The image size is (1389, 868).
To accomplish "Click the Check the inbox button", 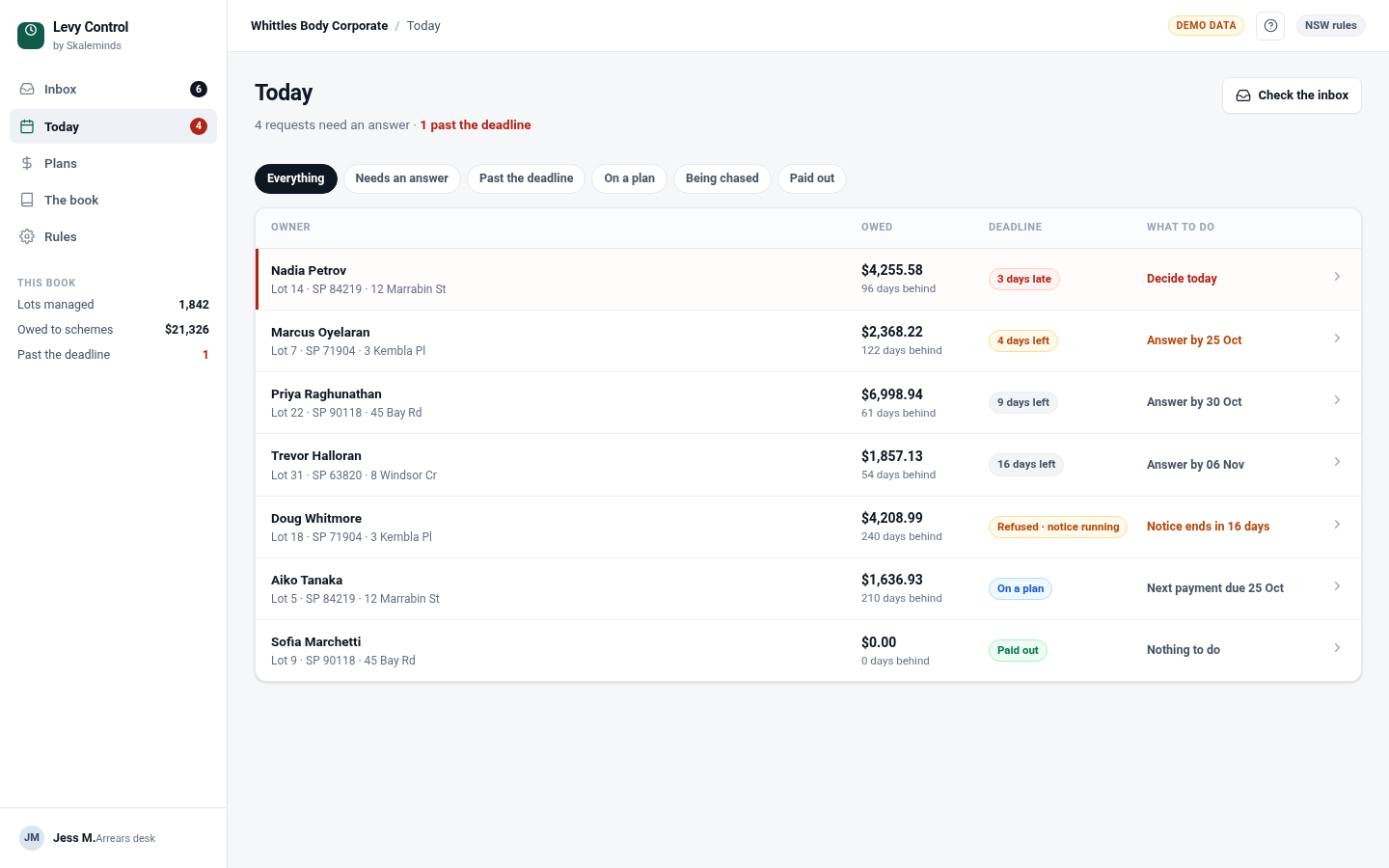I will pos(1292,95).
